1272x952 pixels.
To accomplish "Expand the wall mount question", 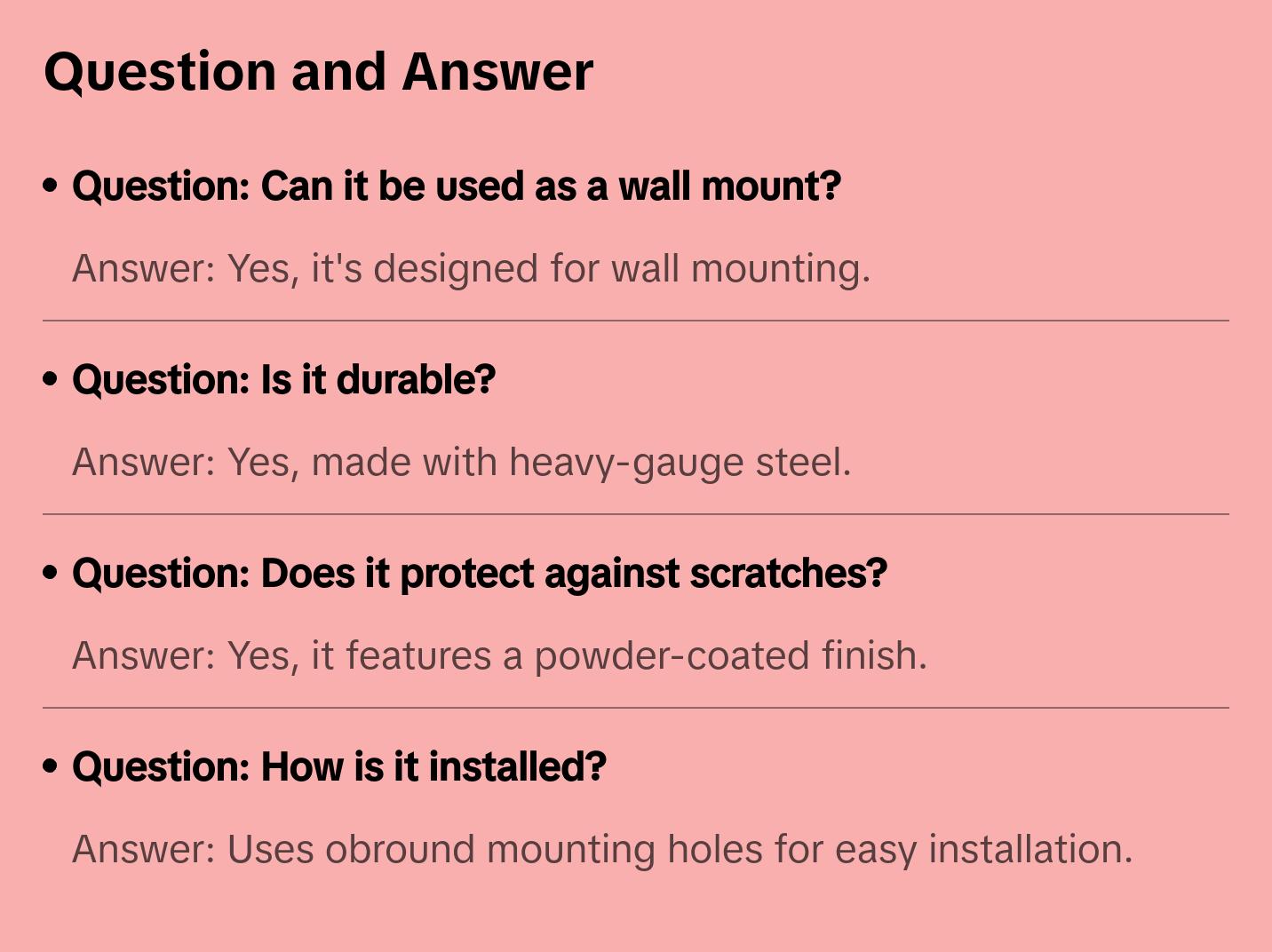I will (x=456, y=186).
